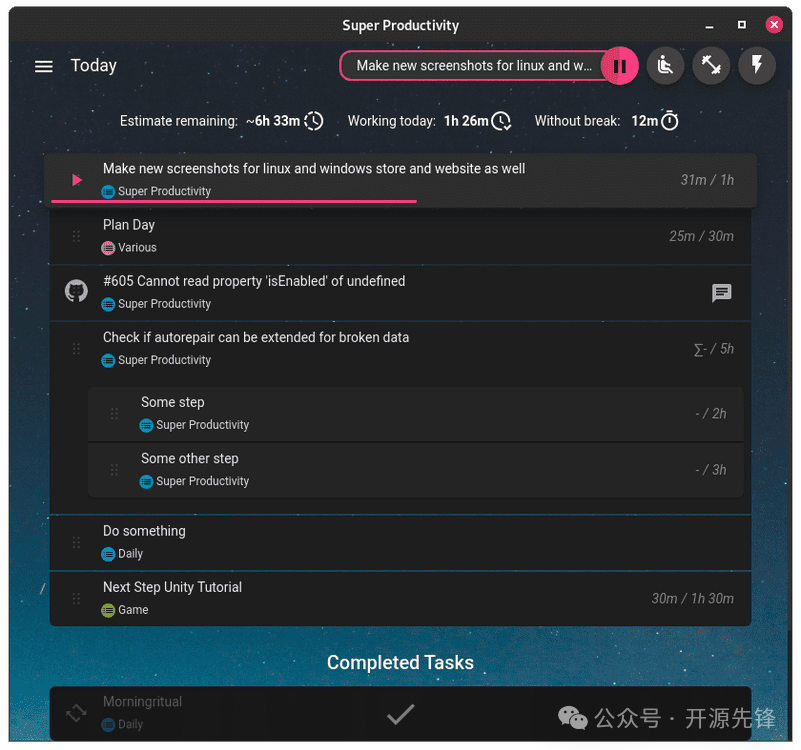Select 'Check if autorepair can be extended' task
801x750 pixels.
pyautogui.click(x=256, y=337)
